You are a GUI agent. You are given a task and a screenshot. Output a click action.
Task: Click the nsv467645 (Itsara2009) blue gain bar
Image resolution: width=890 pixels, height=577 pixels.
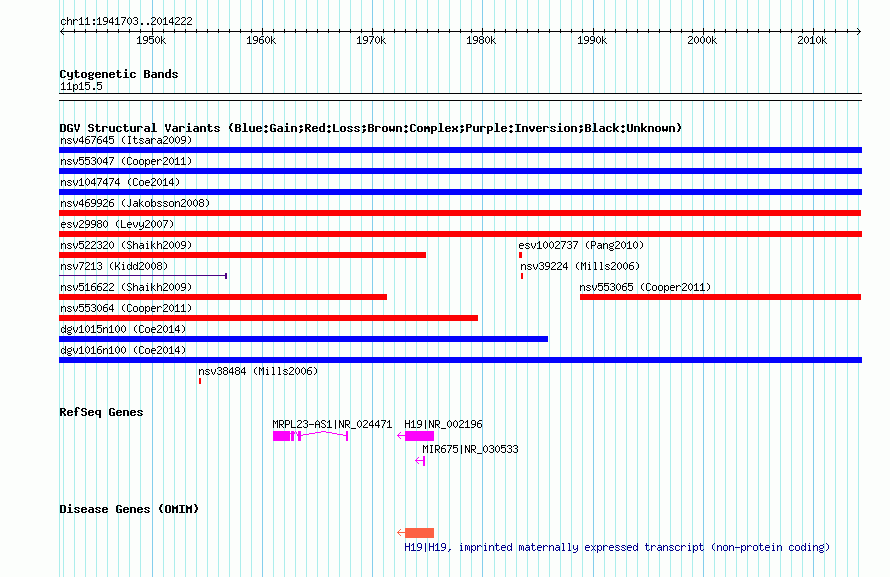point(460,150)
